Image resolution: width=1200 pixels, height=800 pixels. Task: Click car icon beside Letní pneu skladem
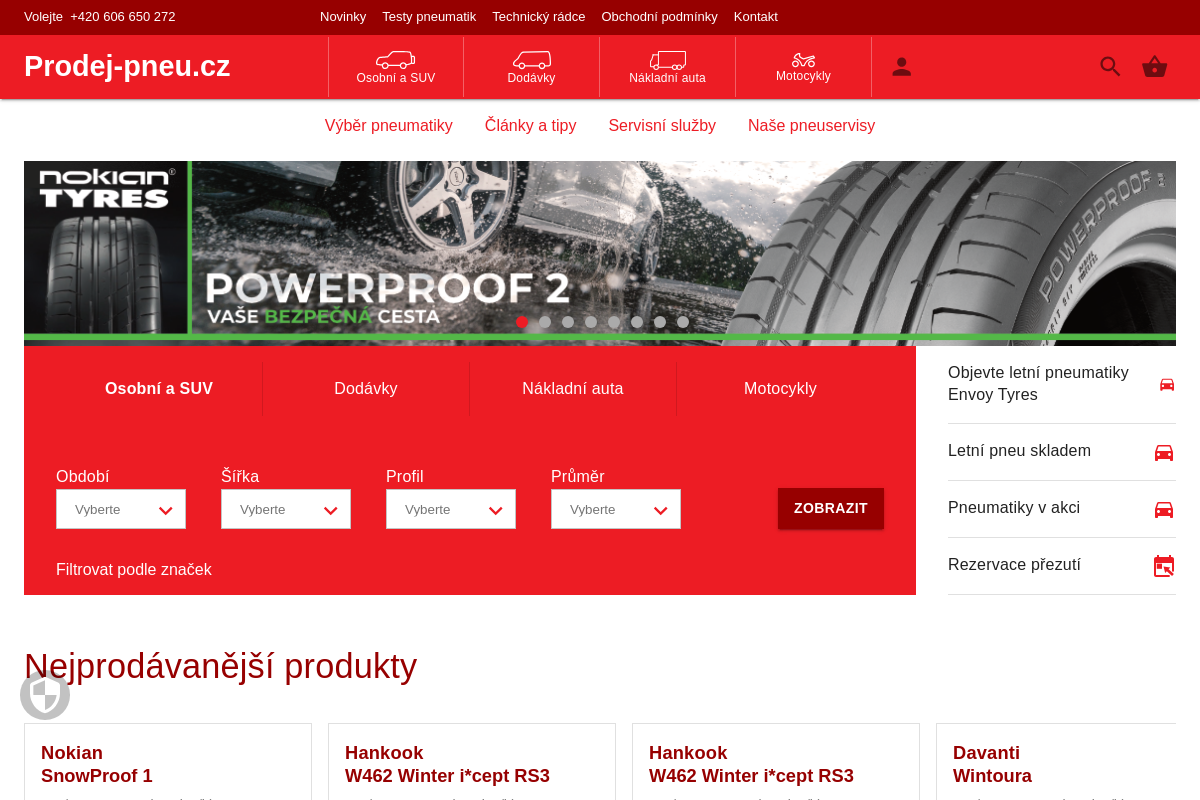pos(1164,452)
